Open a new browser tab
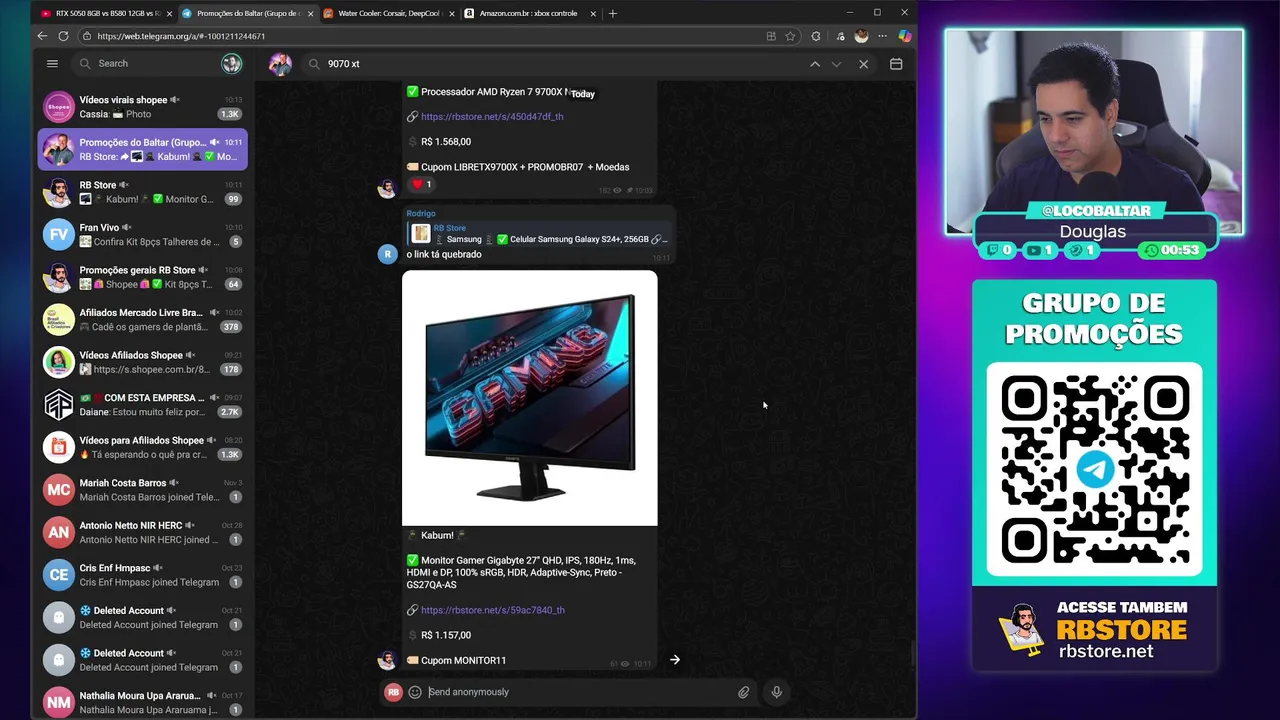Viewport: 1280px width, 720px height. coord(613,14)
